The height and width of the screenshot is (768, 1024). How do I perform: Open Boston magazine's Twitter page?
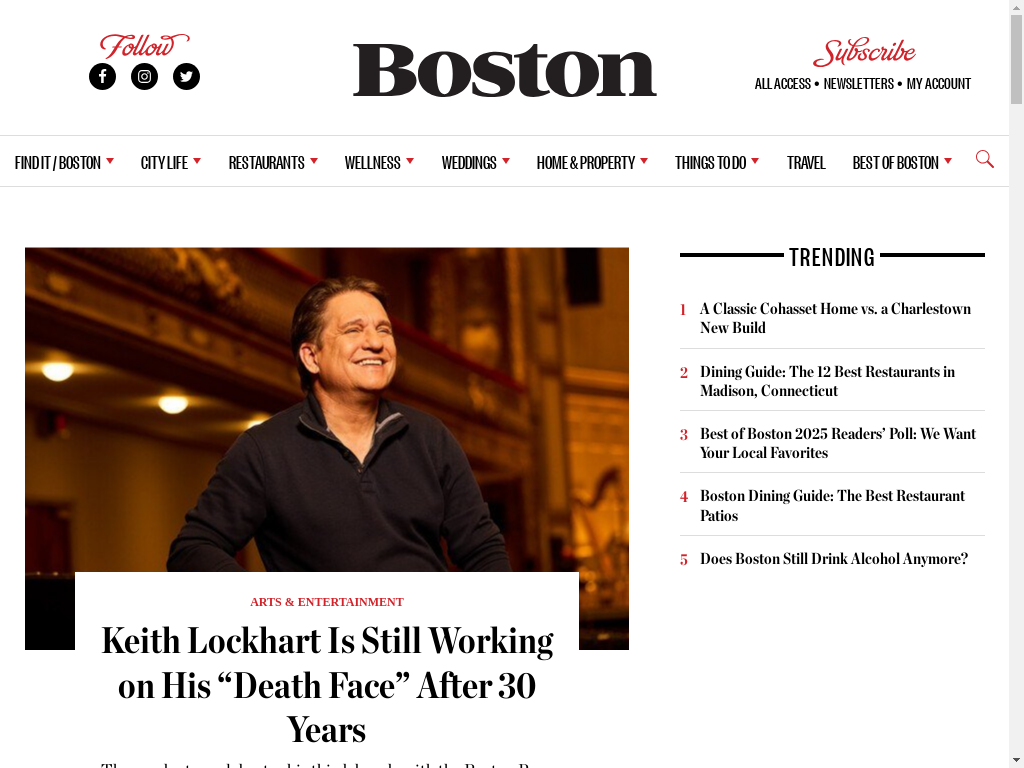tap(186, 76)
